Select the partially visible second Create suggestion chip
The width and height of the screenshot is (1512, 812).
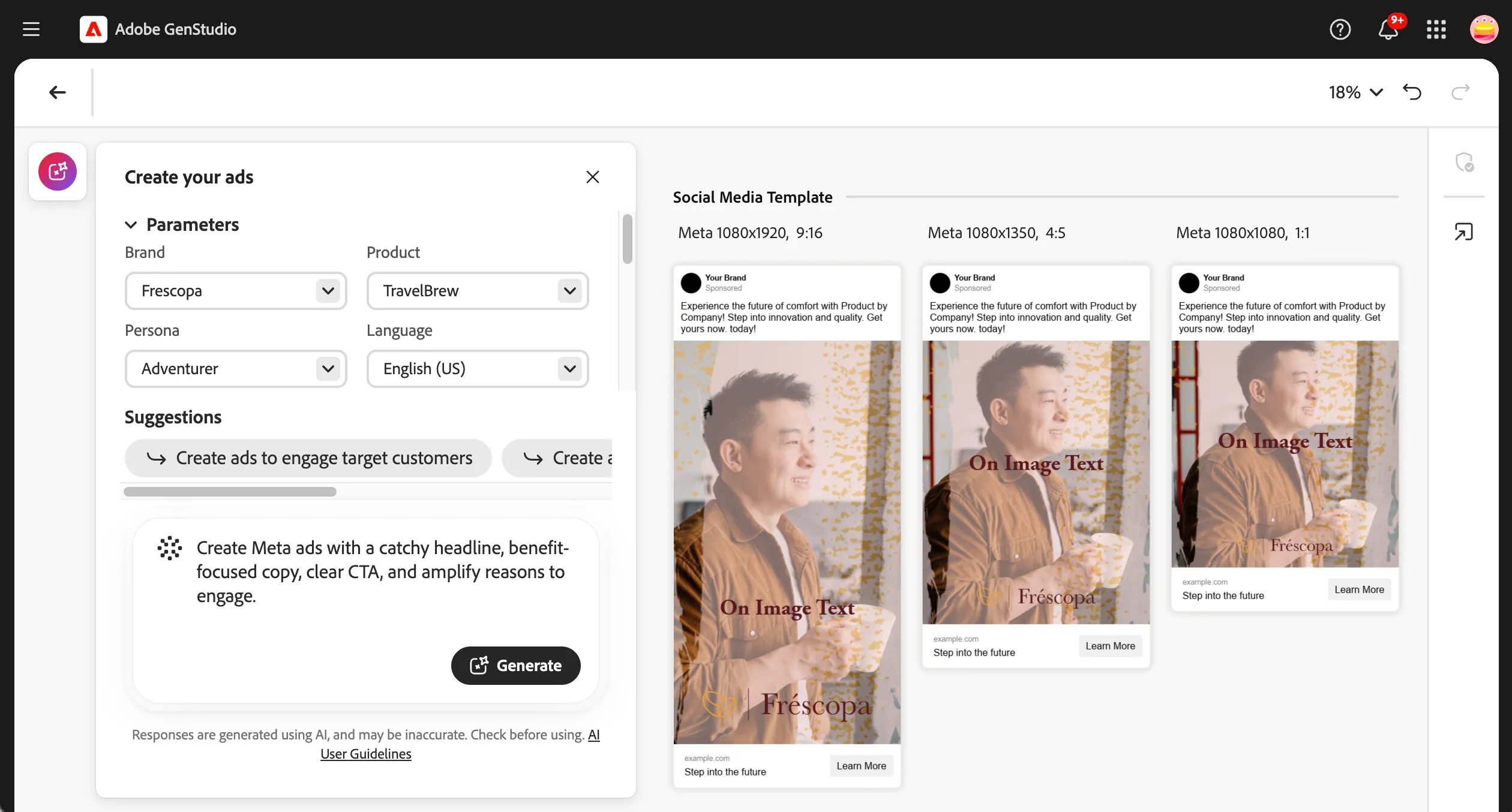(x=557, y=458)
